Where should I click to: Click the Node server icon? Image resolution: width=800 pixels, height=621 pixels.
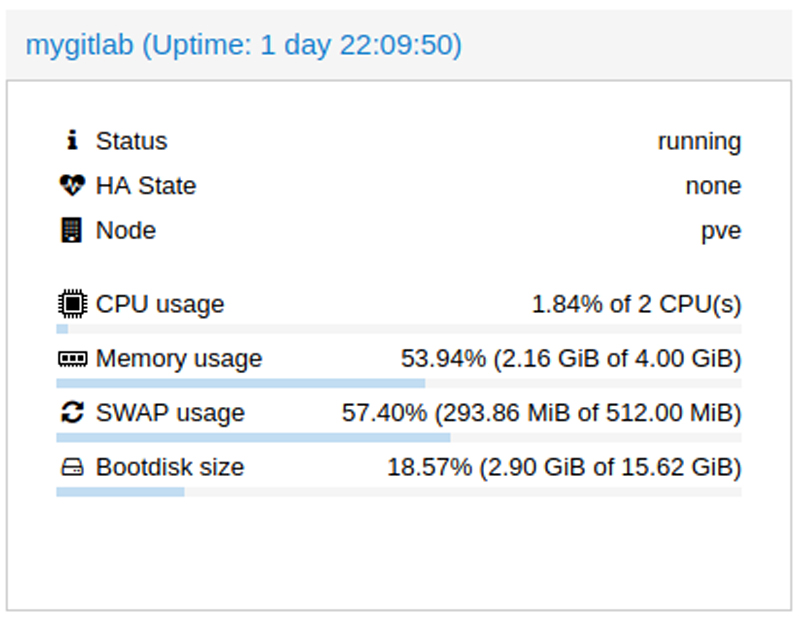(72, 230)
